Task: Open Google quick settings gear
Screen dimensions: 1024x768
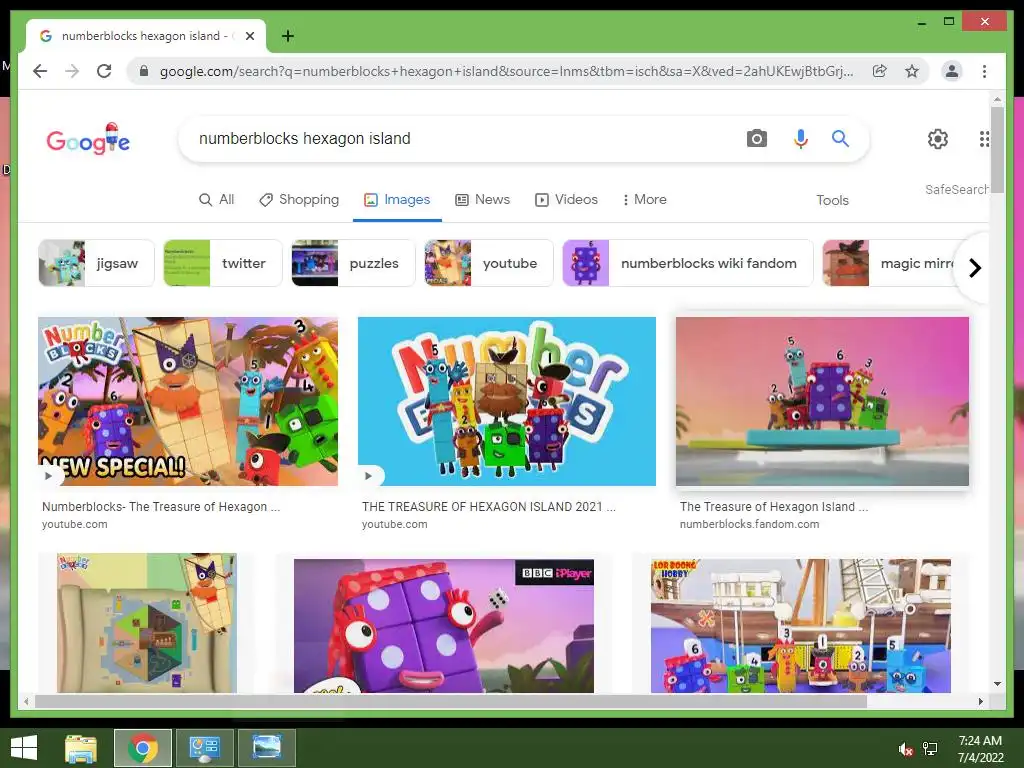Action: (x=938, y=138)
